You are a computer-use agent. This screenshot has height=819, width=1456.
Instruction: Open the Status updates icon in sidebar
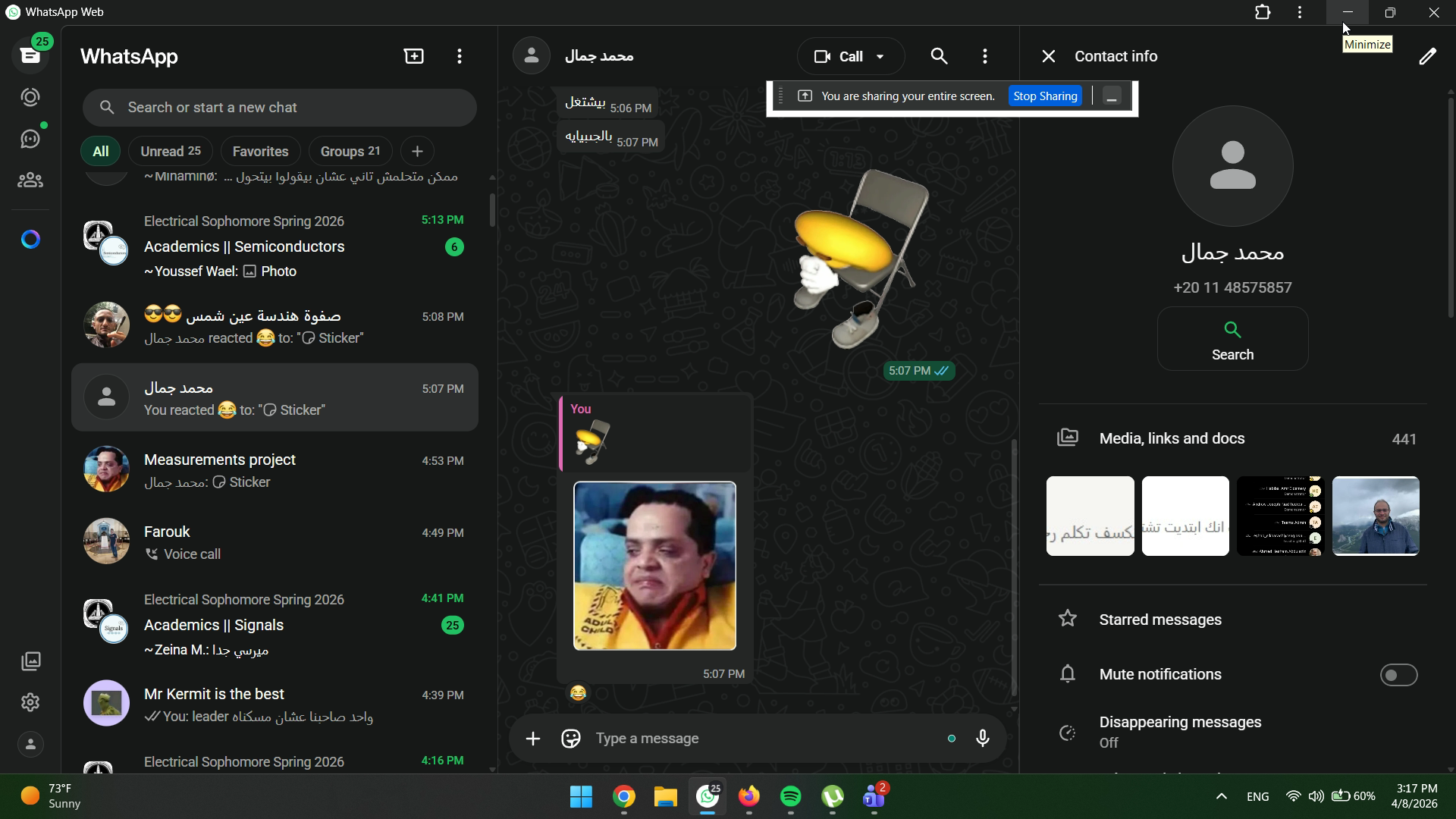tap(30, 98)
